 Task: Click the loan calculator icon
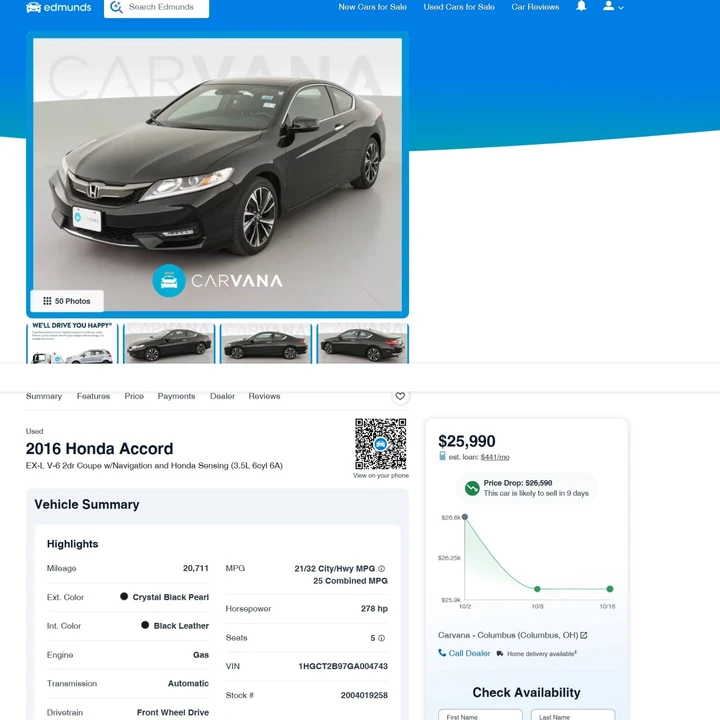[442, 456]
